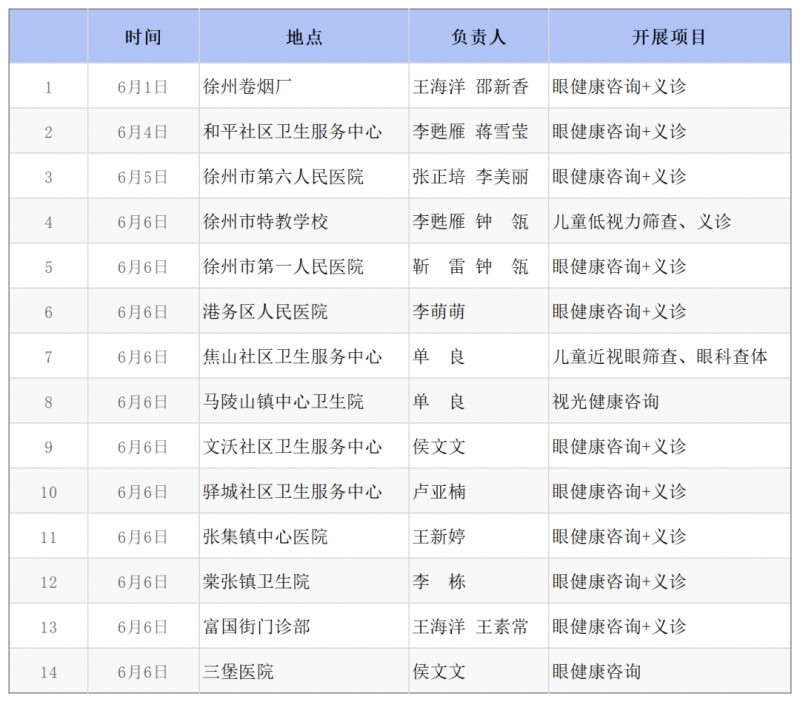Select 侯文文 in 文沃社区 row
The height and width of the screenshot is (702, 800).
[x=439, y=446]
